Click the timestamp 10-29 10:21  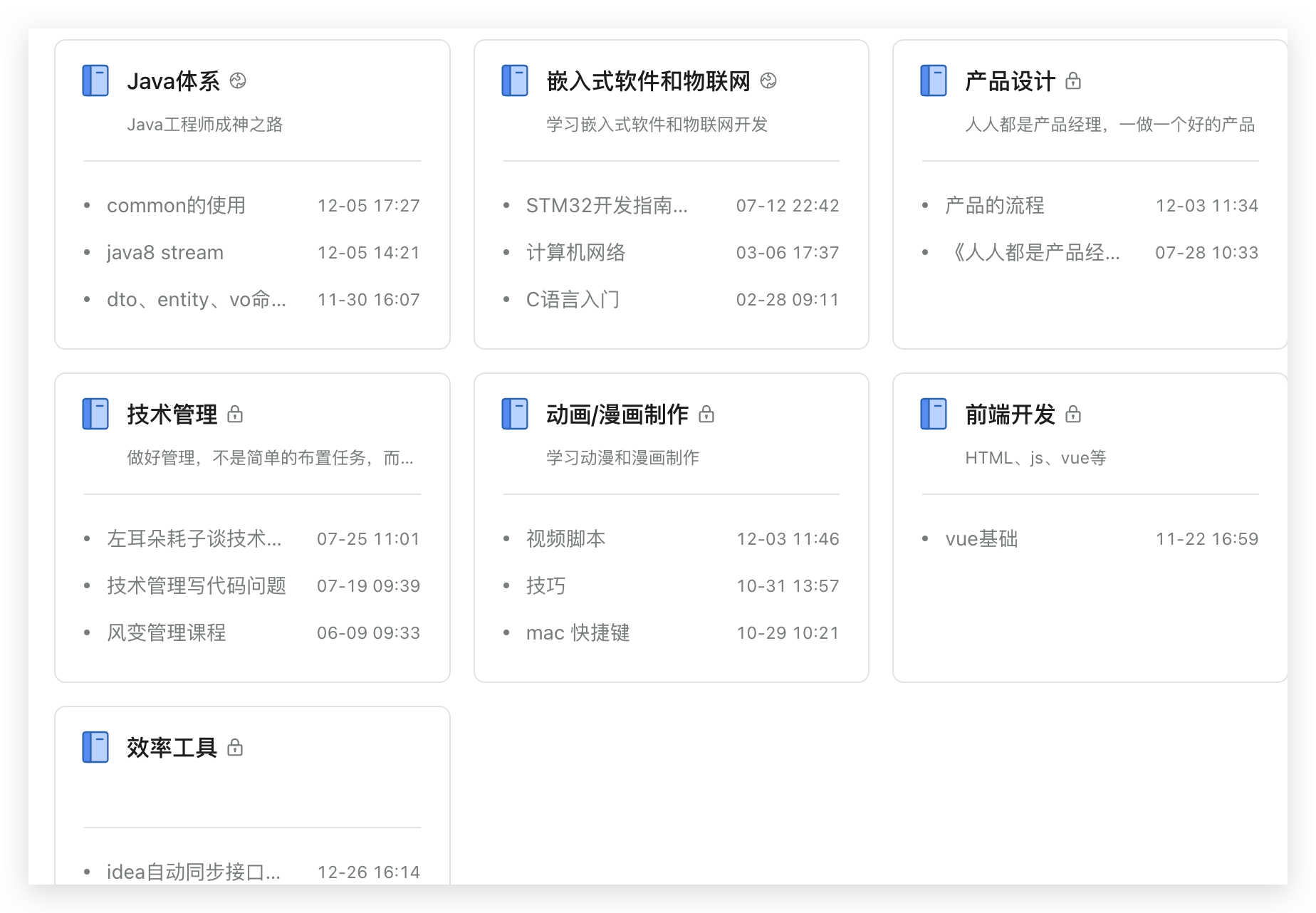788,633
